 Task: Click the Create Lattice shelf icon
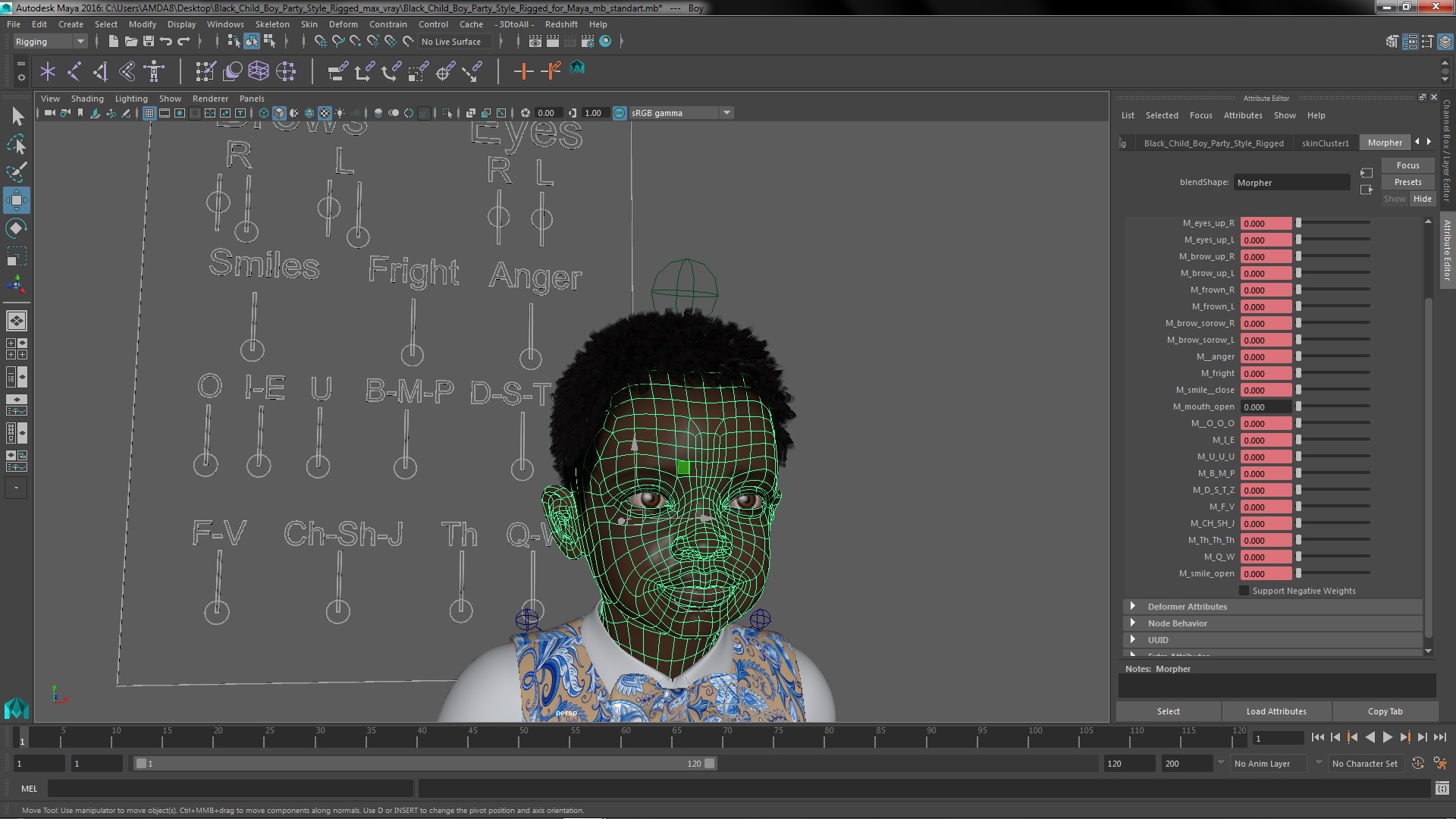click(x=259, y=71)
